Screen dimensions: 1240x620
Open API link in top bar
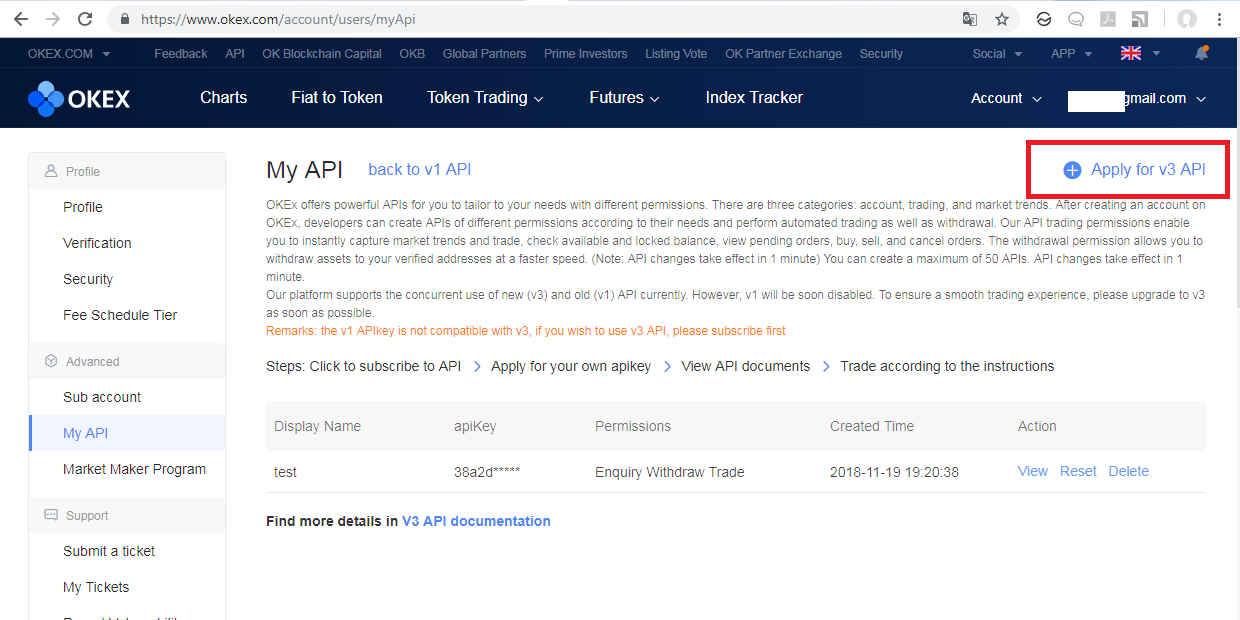[x=235, y=54]
